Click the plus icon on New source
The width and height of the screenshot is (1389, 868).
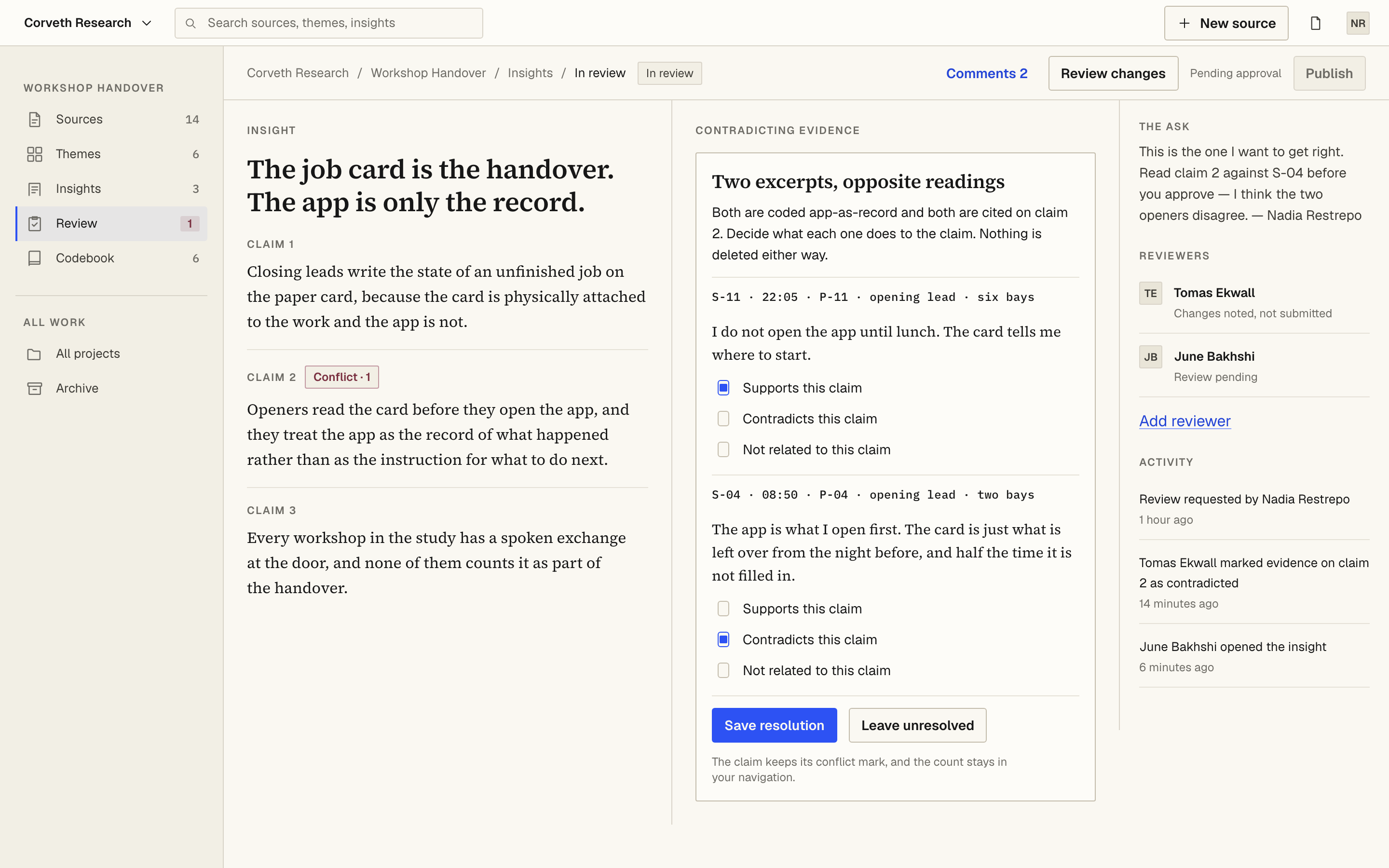[x=1184, y=24]
